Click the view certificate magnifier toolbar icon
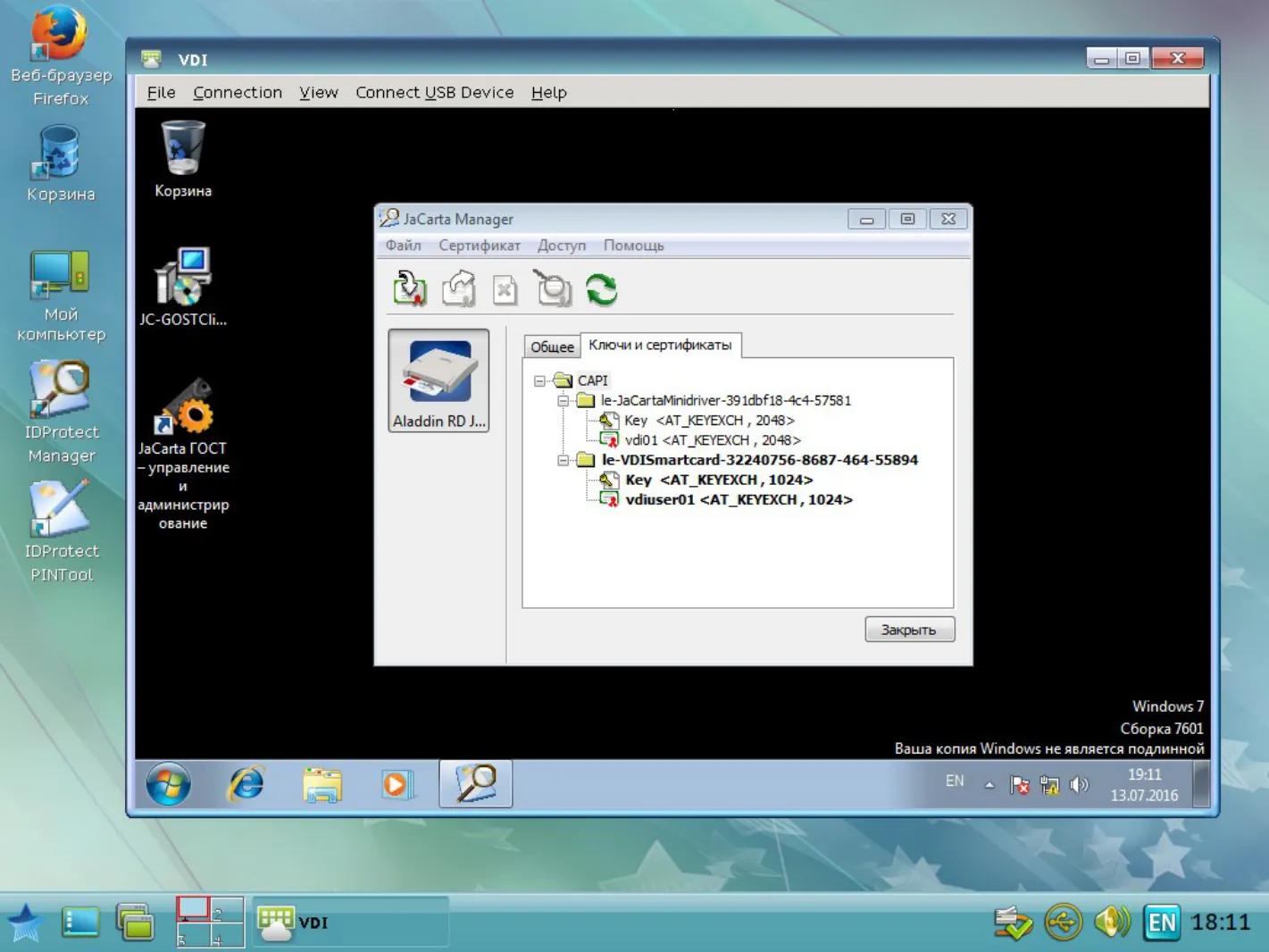The image size is (1269, 952). click(x=553, y=288)
